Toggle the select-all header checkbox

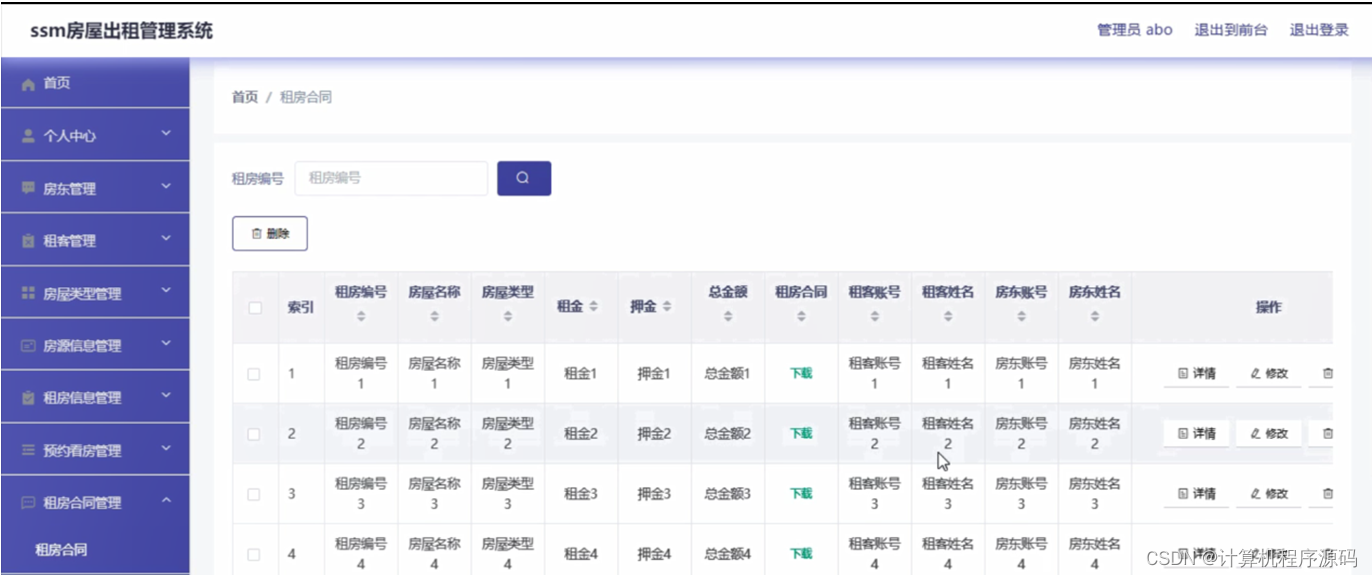(255, 308)
